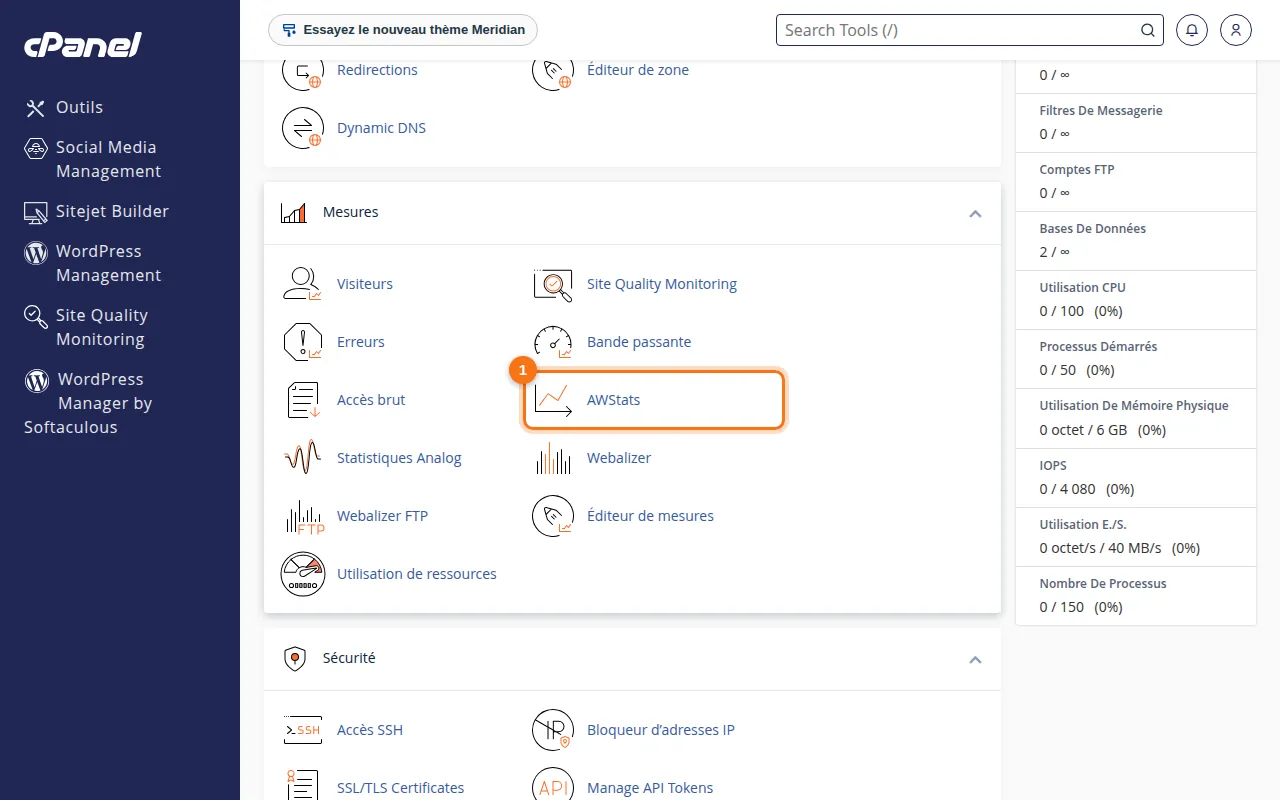Click the Utilisation CPU statistic label
1280x800 pixels.
click(1083, 288)
